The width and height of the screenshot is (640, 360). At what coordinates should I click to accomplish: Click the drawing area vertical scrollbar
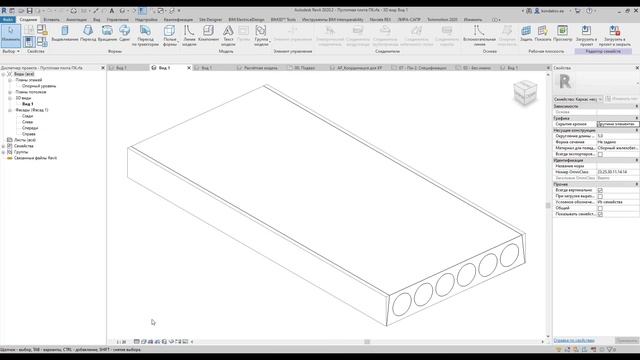(x=548, y=206)
